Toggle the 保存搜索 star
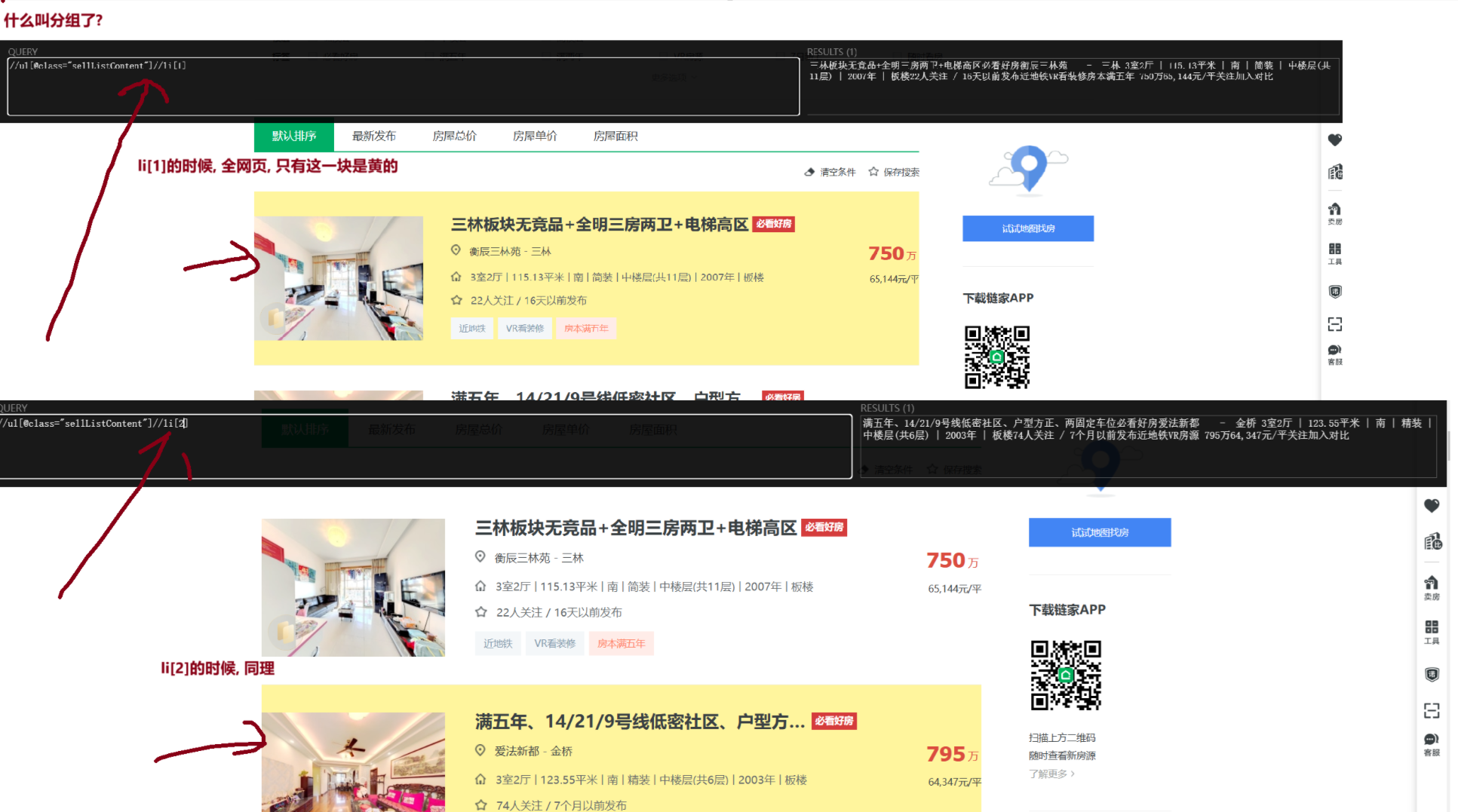 tap(873, 172)
